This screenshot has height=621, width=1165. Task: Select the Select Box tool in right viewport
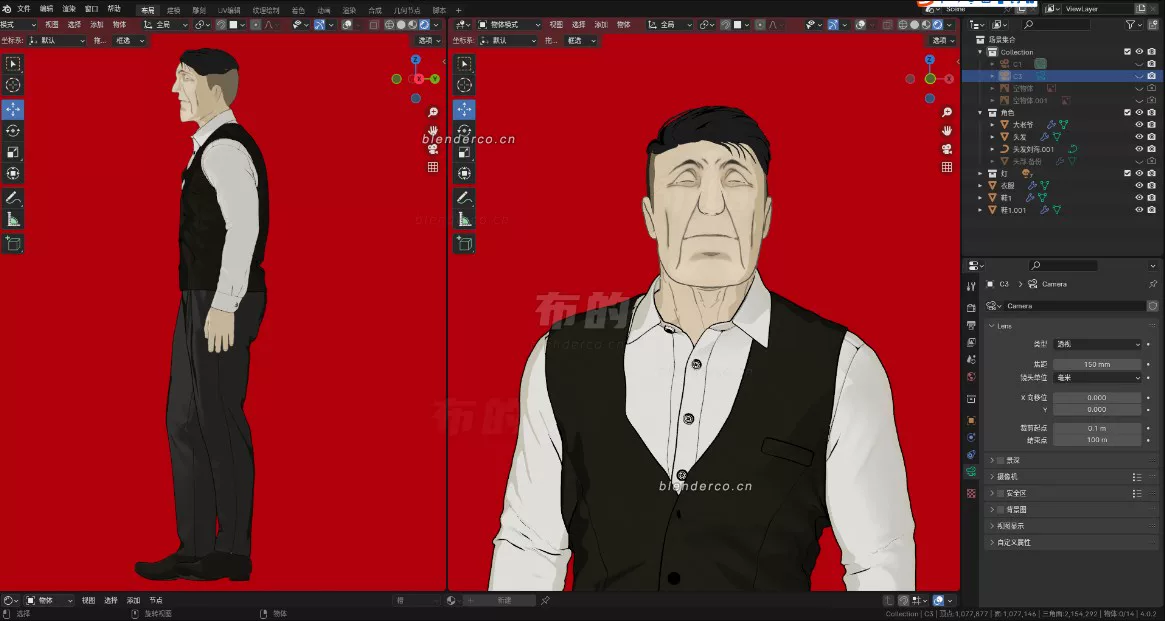464,63
